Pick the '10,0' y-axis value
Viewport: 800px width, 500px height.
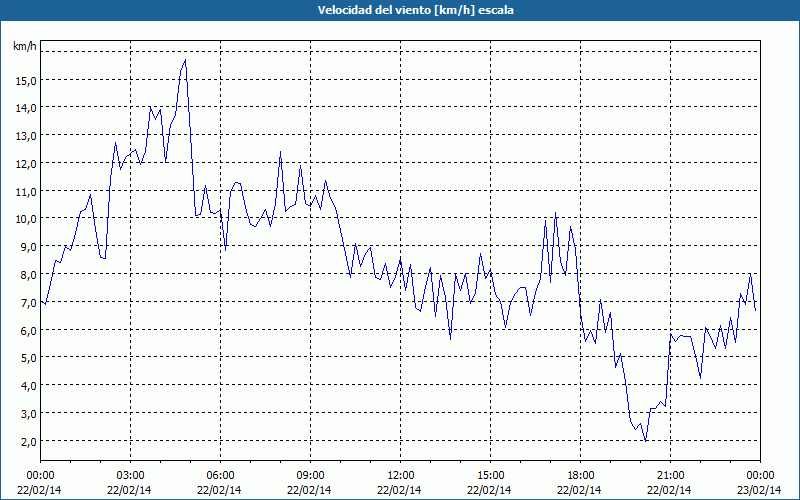coord(27,219)
